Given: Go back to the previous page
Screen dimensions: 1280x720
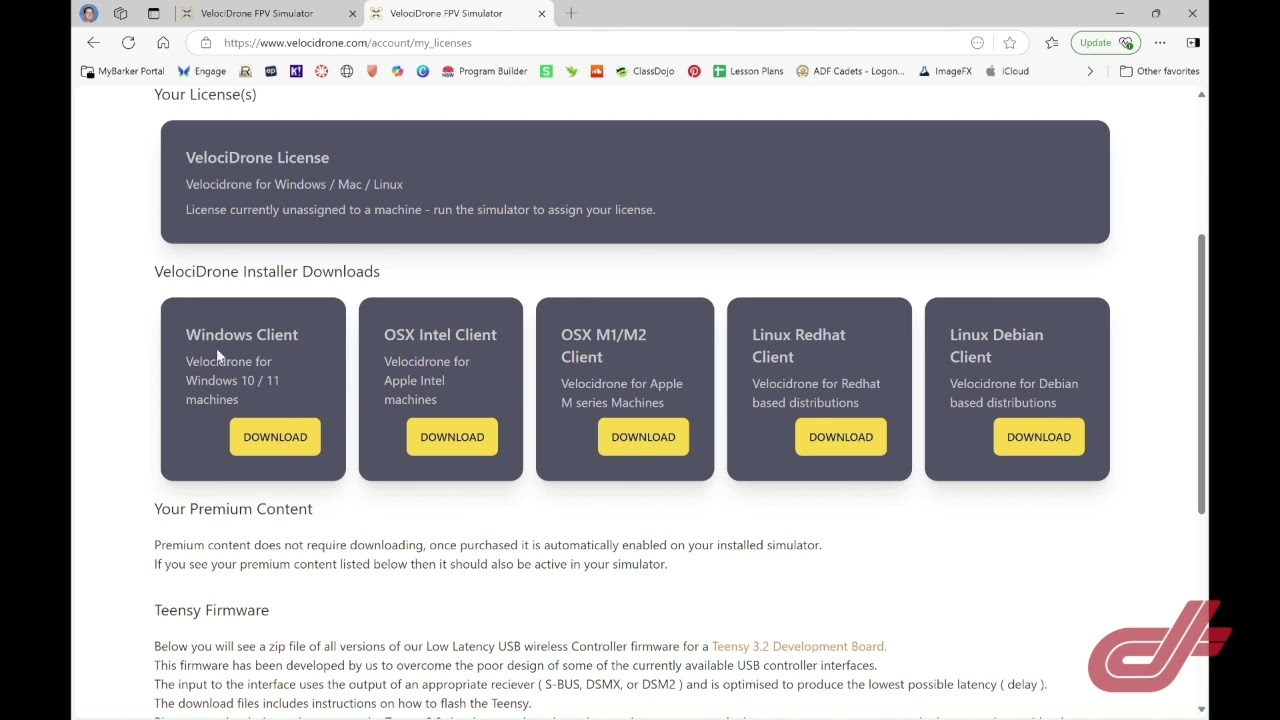Looking at the screenshot, I should (x=93, y=43).
